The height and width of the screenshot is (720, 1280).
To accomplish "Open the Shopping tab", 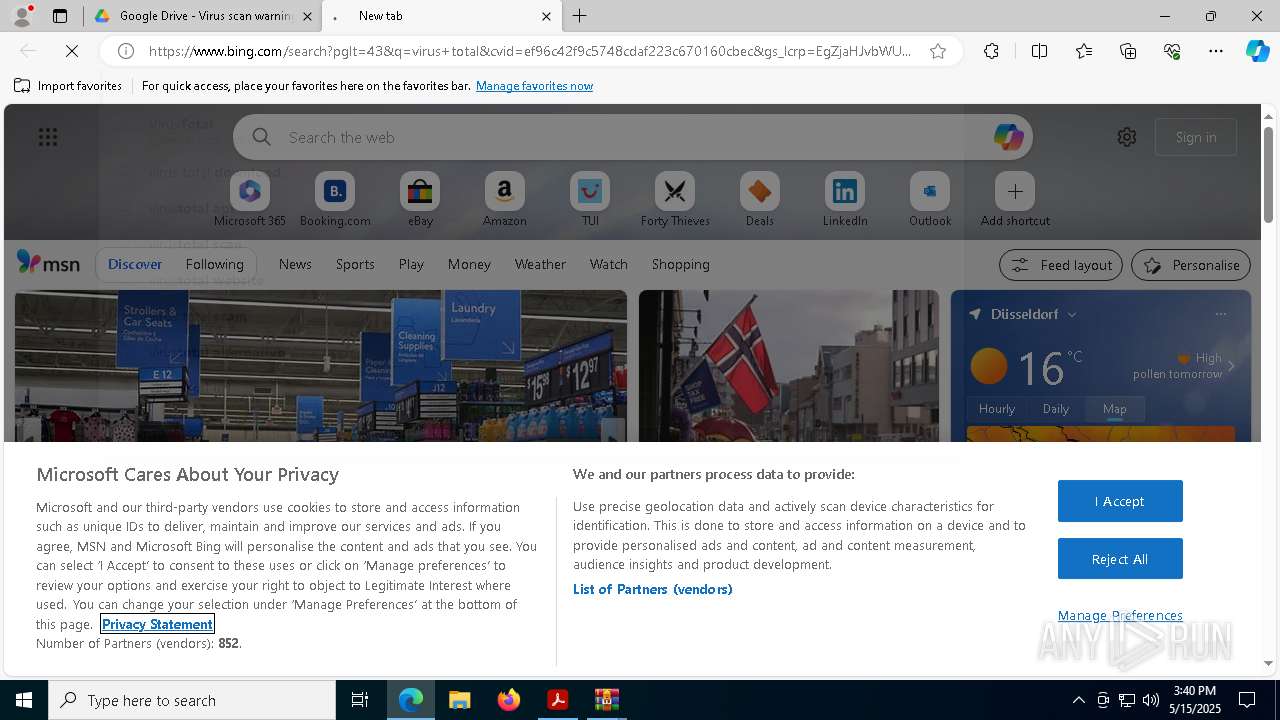I will tap(681, 264).
